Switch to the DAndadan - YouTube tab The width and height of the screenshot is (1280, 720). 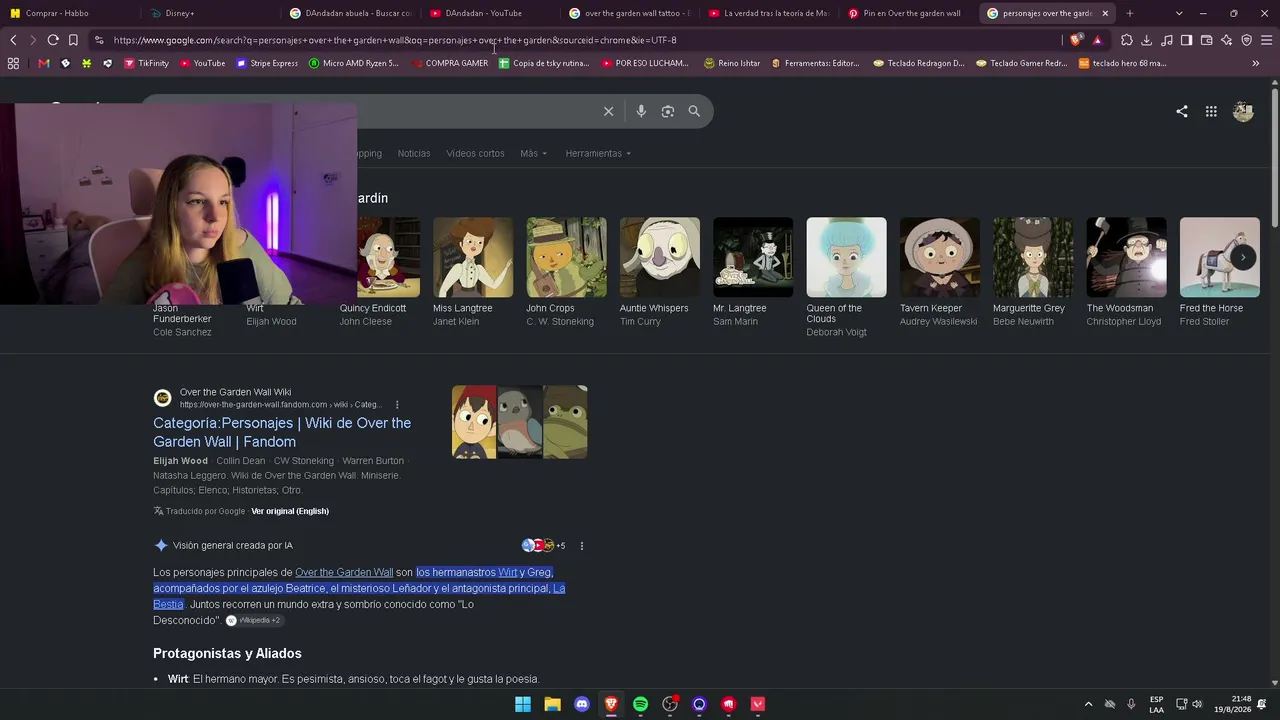[489, 13]
